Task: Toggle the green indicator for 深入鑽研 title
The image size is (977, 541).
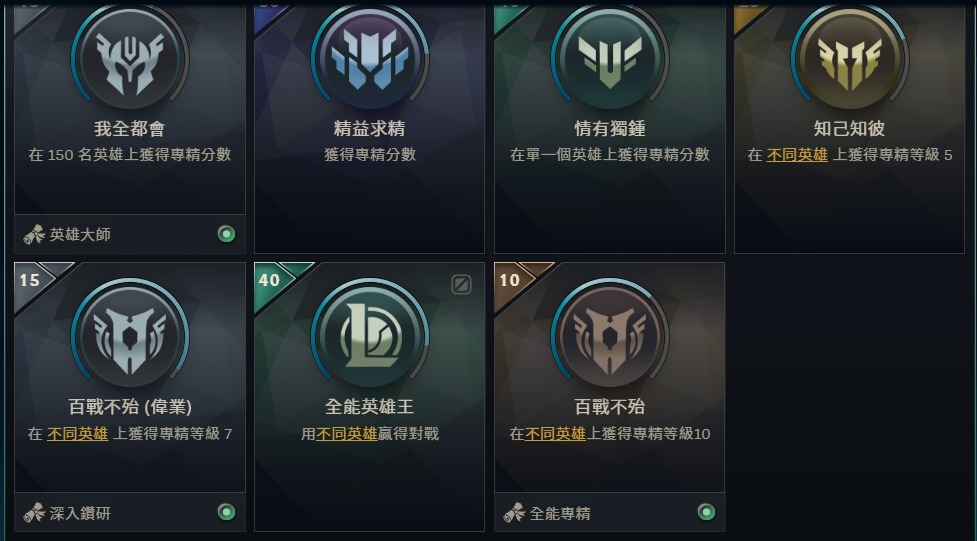Action: [226, 512]
